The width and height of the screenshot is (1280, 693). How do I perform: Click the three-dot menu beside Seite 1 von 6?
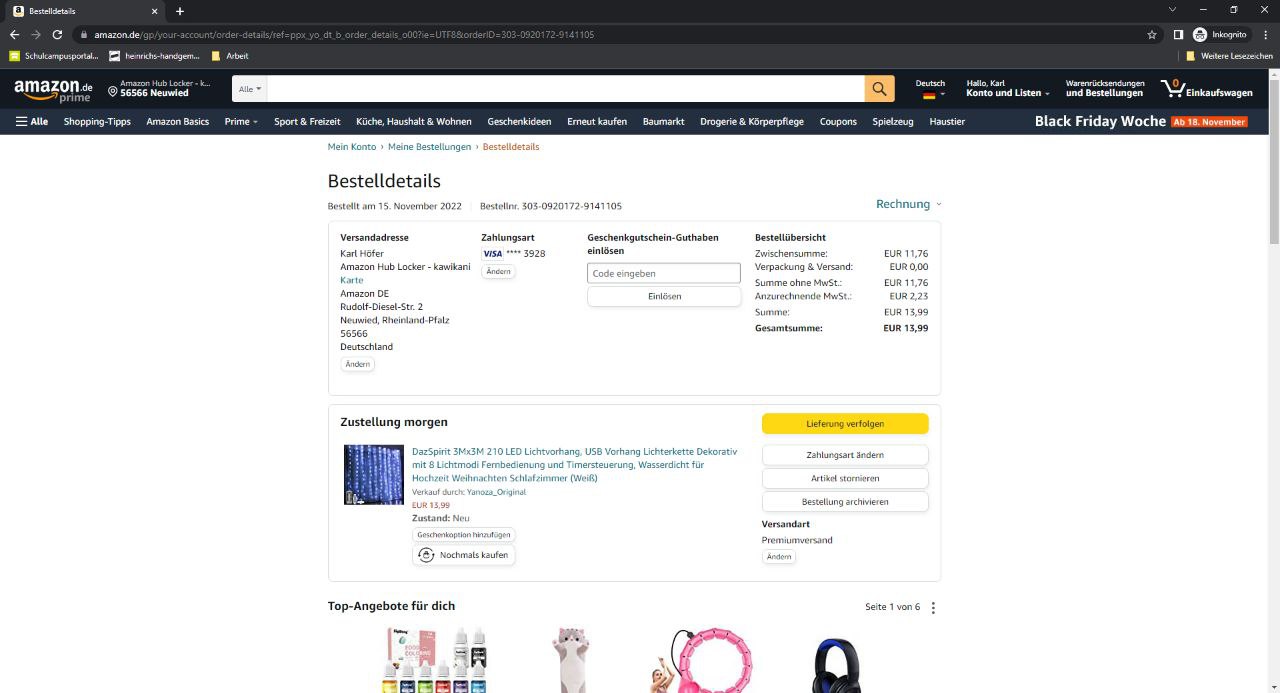933,608
